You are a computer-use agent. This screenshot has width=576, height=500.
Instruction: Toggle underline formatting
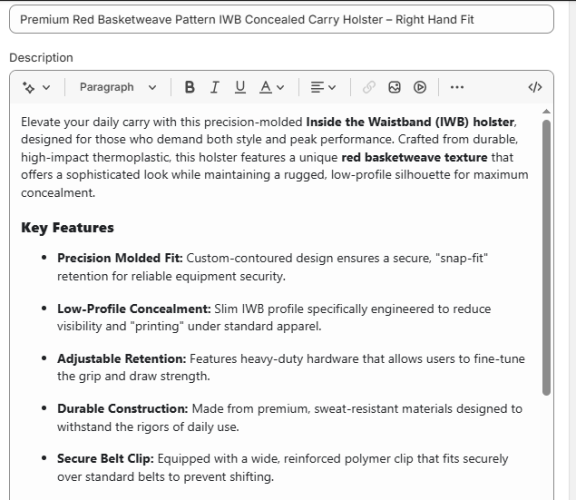(240, 87)
